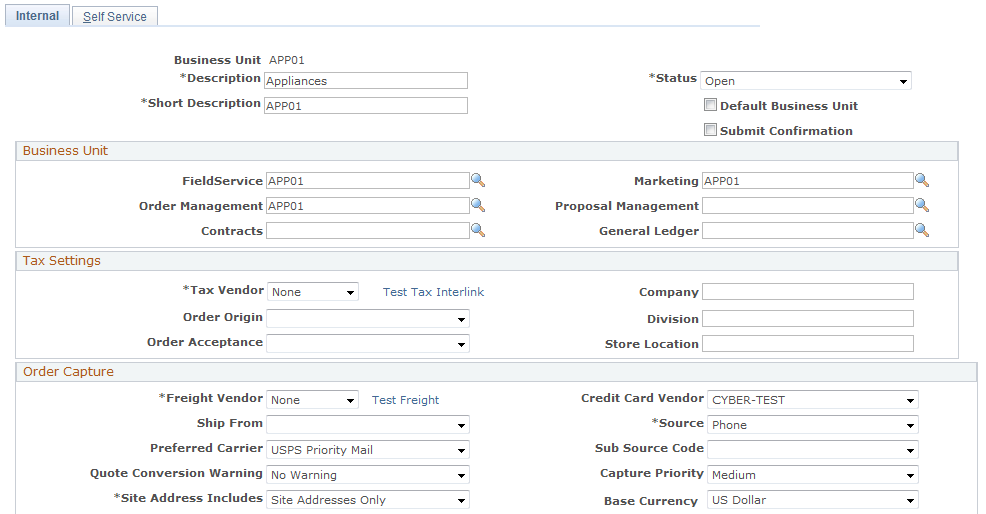Click the Order Capture section header
Viewport: 986px width, 514px height.
[x=496, y=372]
